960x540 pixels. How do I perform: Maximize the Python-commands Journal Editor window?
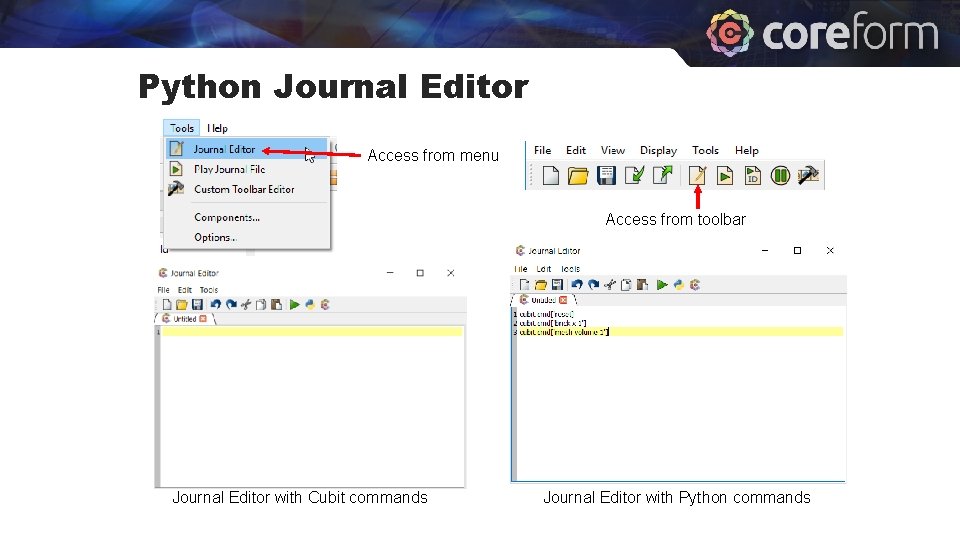pos(797,250)
